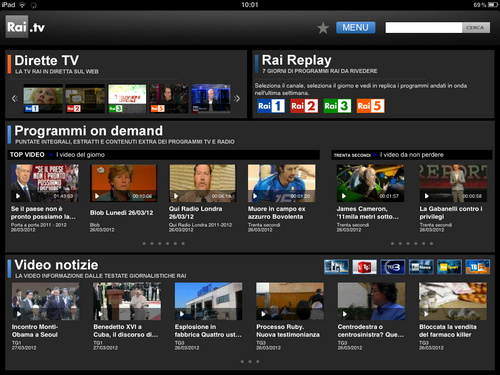This screenshot has width=500, height=375.
Task: Jump to last Trenta Secondi page dot
Action: pos(431,244)
